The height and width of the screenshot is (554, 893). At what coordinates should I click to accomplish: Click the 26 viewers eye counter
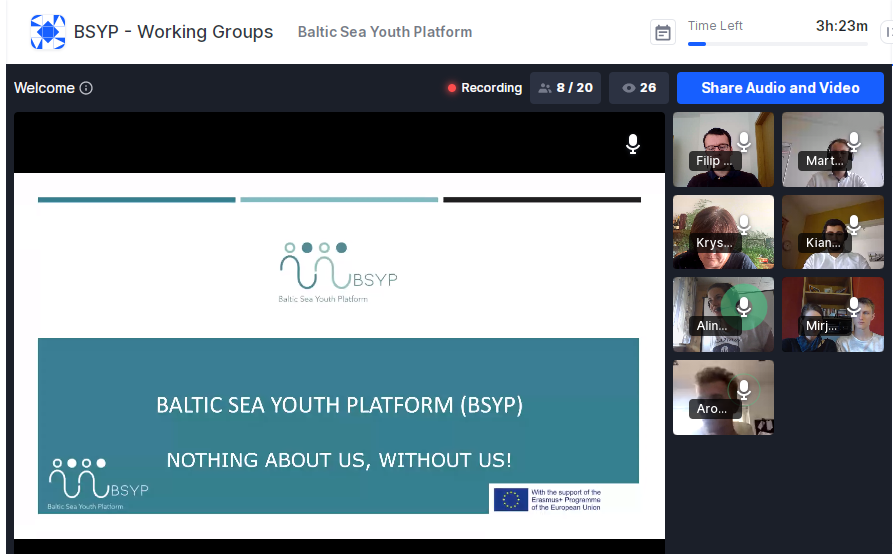click(639, 88)
